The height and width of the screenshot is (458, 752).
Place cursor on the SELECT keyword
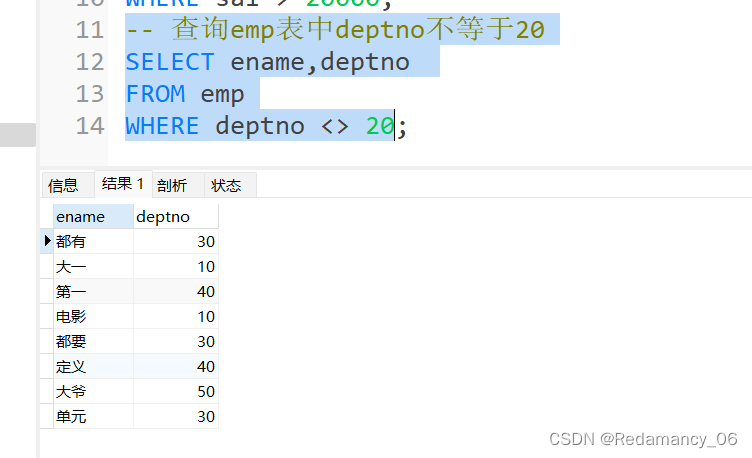point(170,62)
